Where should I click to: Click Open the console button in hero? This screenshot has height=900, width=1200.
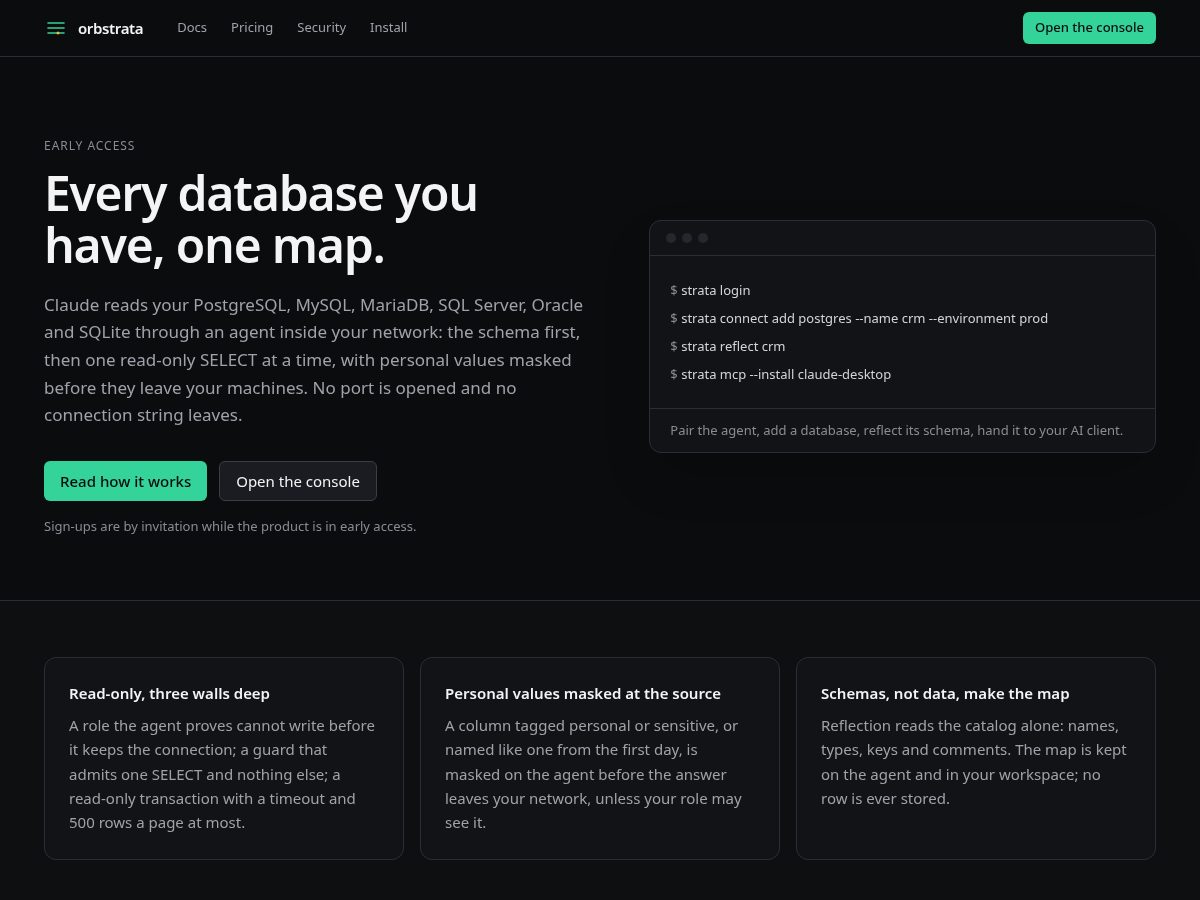coord(298,481)
